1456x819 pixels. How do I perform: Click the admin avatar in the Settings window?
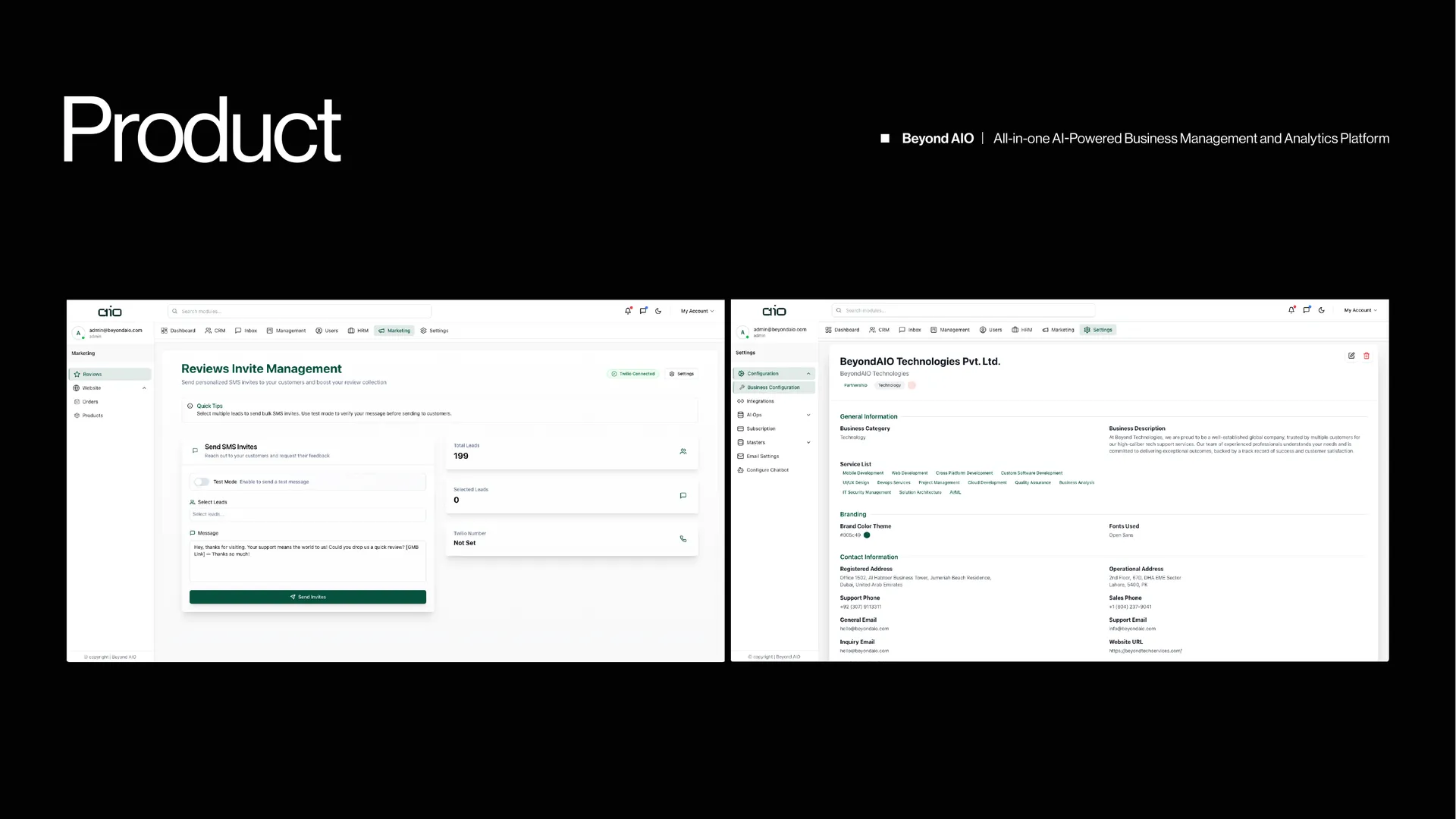(x=742, y=332)
